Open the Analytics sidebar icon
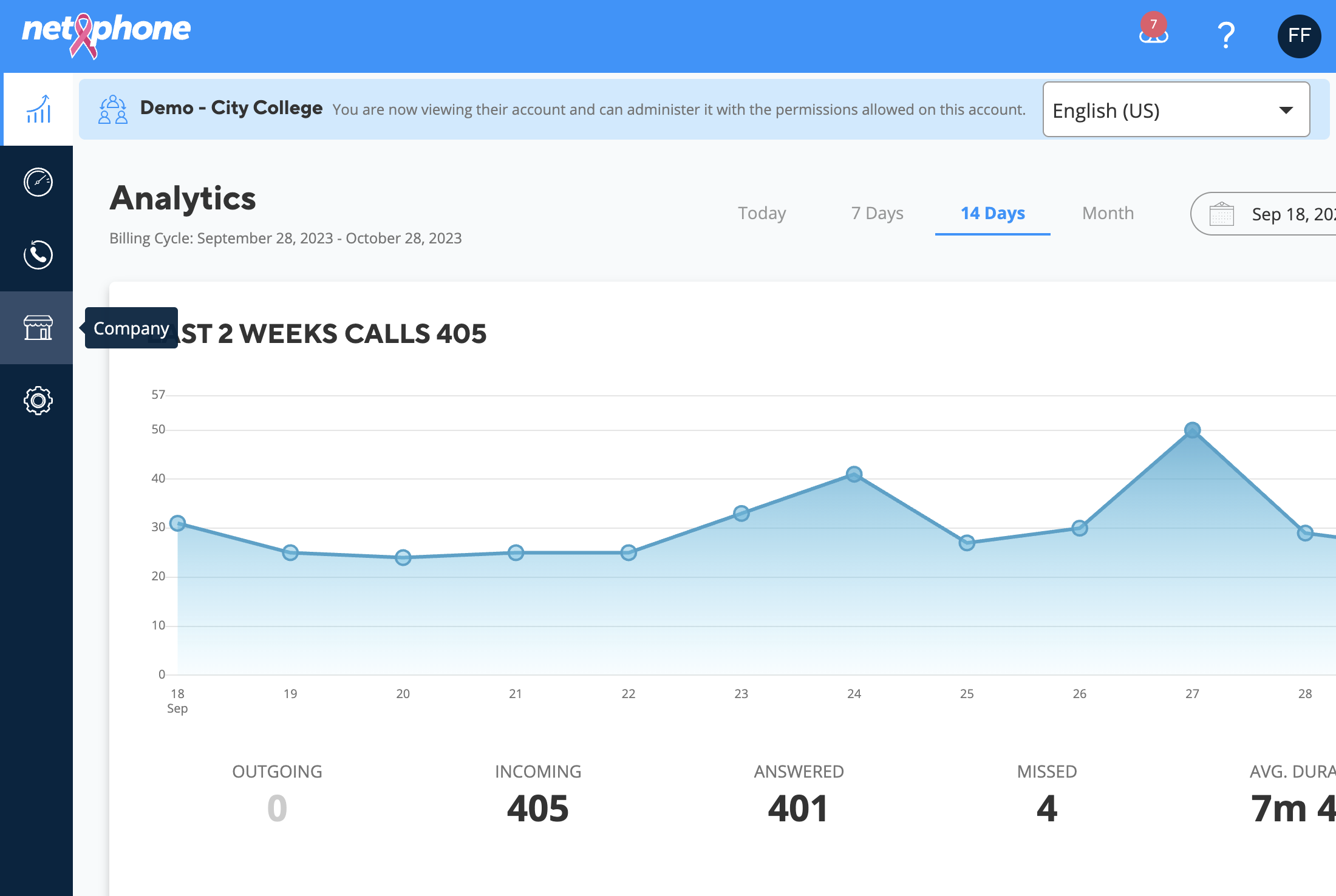Viewport: 1336px width, 896px height. pos(38,109)
